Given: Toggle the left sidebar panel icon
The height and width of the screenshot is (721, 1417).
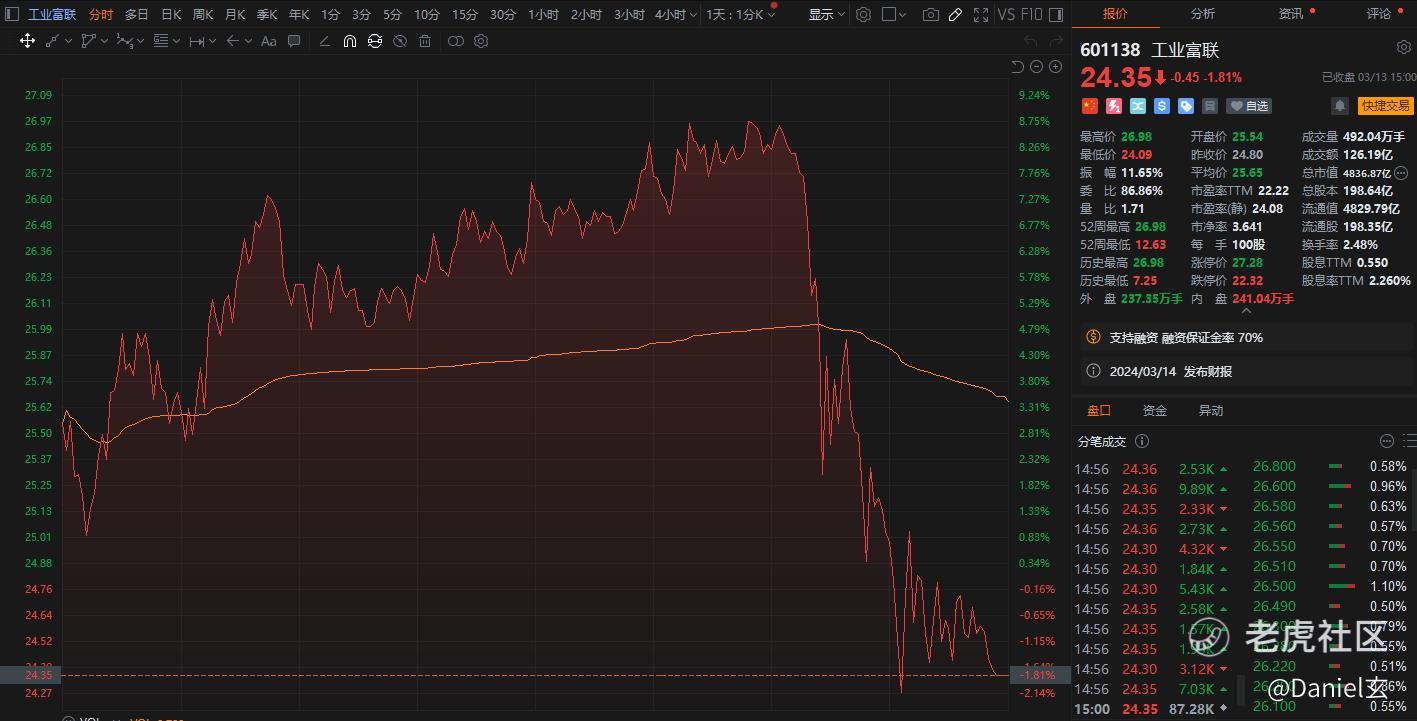Looking at the screenshot, I should [x=11, y=15].
